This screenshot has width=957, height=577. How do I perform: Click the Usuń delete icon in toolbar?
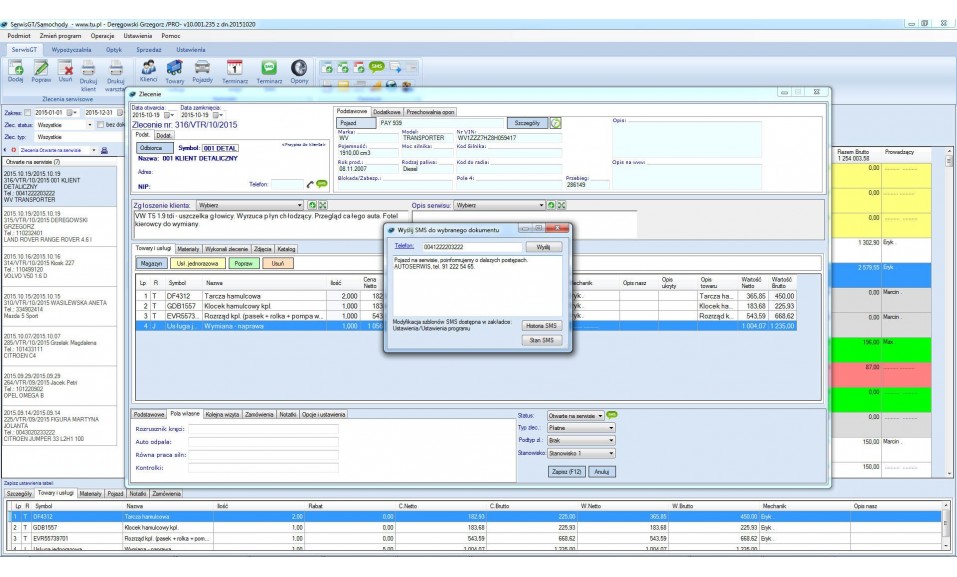point(65,69)
